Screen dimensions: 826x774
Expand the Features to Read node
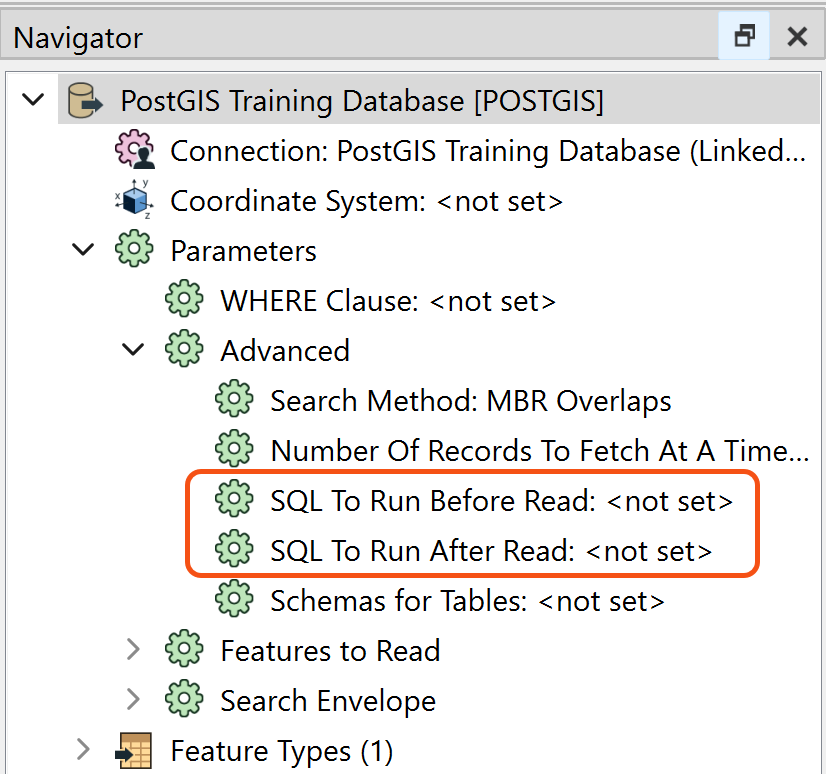coord(134,651)
